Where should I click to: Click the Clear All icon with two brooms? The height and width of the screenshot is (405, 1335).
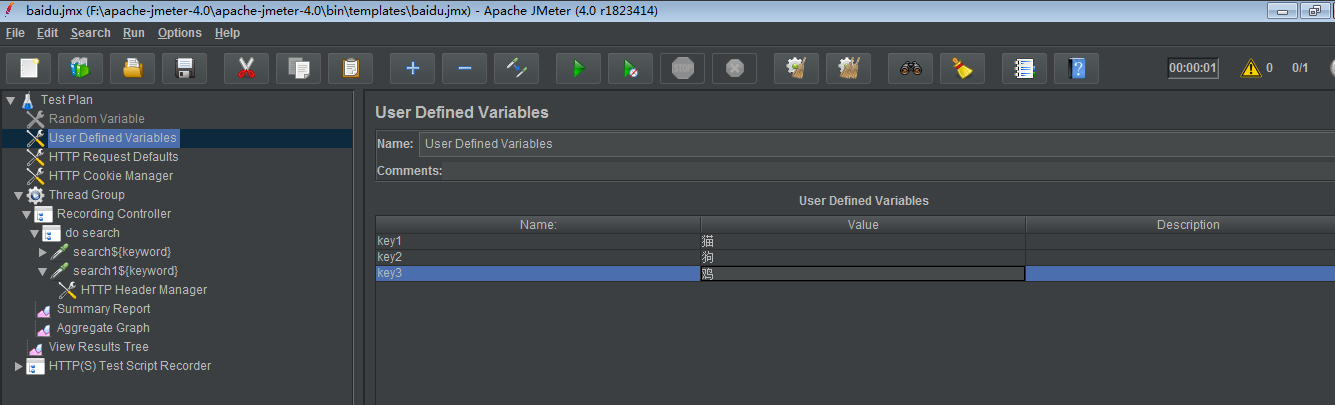[848, 68]
